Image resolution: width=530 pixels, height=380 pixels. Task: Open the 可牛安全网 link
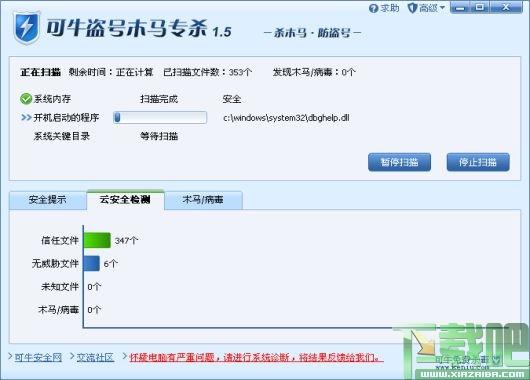coord(38,357)
